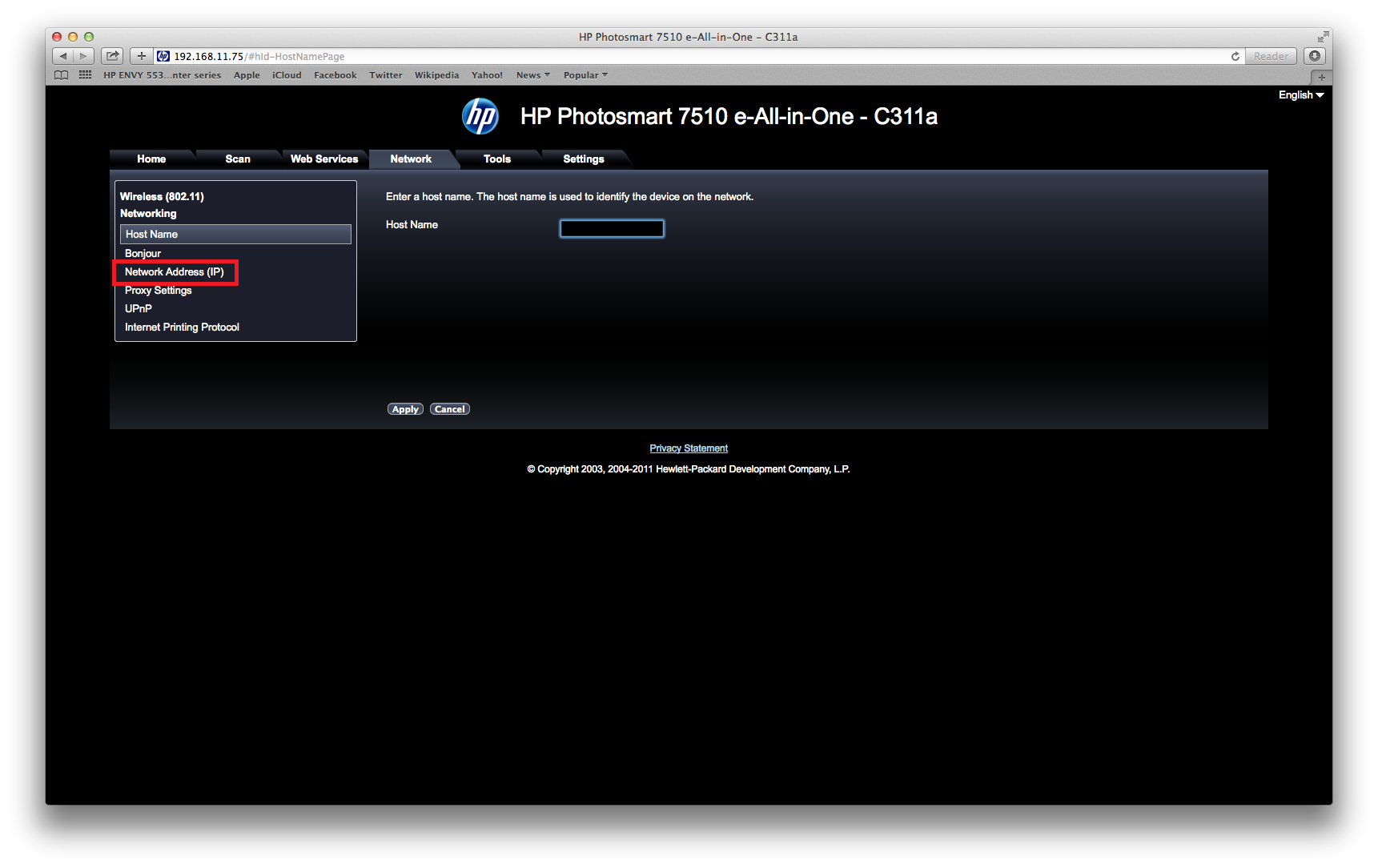Viewport: 1378px width, 868px height.
Task: Open the English language dropdown
Action: (x=1301, y=94)
